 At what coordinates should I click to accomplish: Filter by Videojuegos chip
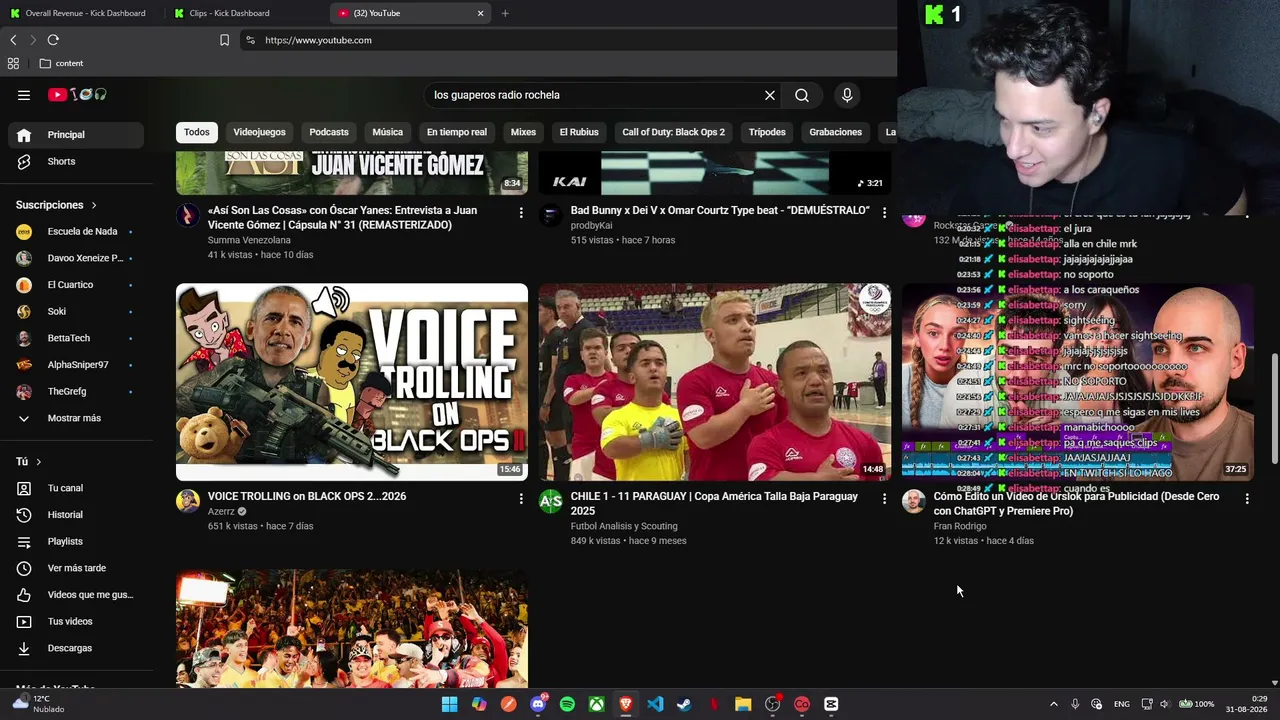tap(259, 132)
